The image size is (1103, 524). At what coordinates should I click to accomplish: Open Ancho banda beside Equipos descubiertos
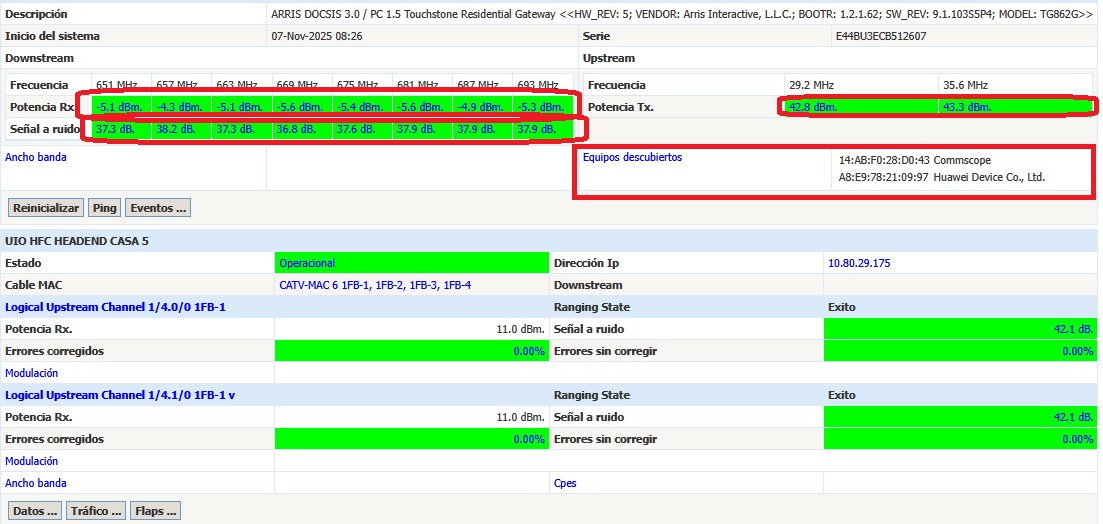[36, 157]
